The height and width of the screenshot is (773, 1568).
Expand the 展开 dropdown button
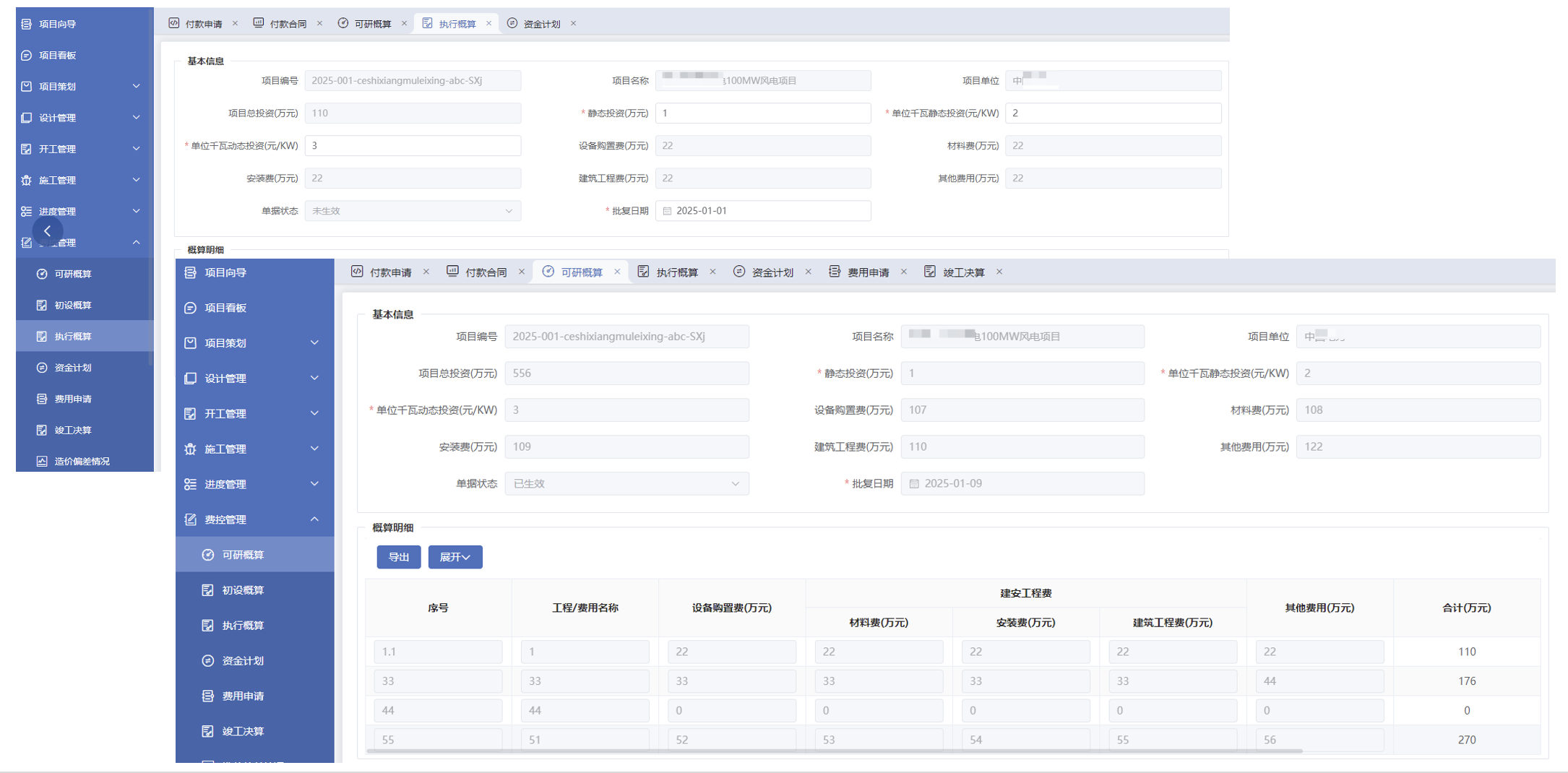coord(455,557)
